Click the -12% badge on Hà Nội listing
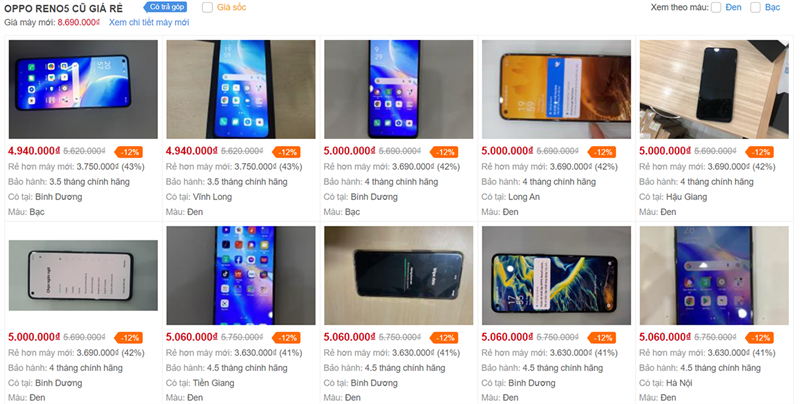The height and width of the screenshot is (404, 800). (760, 338)
